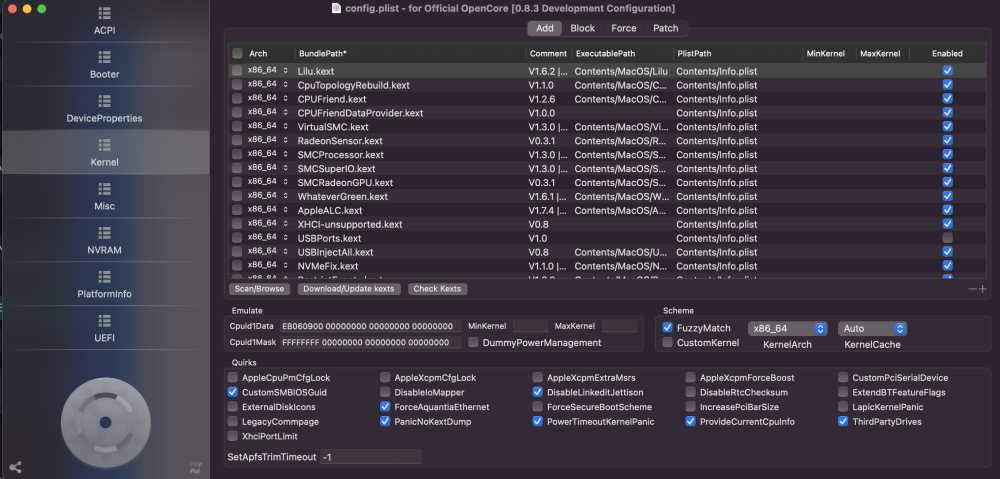Change Arch stepper for Lilu.kext

pyautogui.click(x=286, y=71)
